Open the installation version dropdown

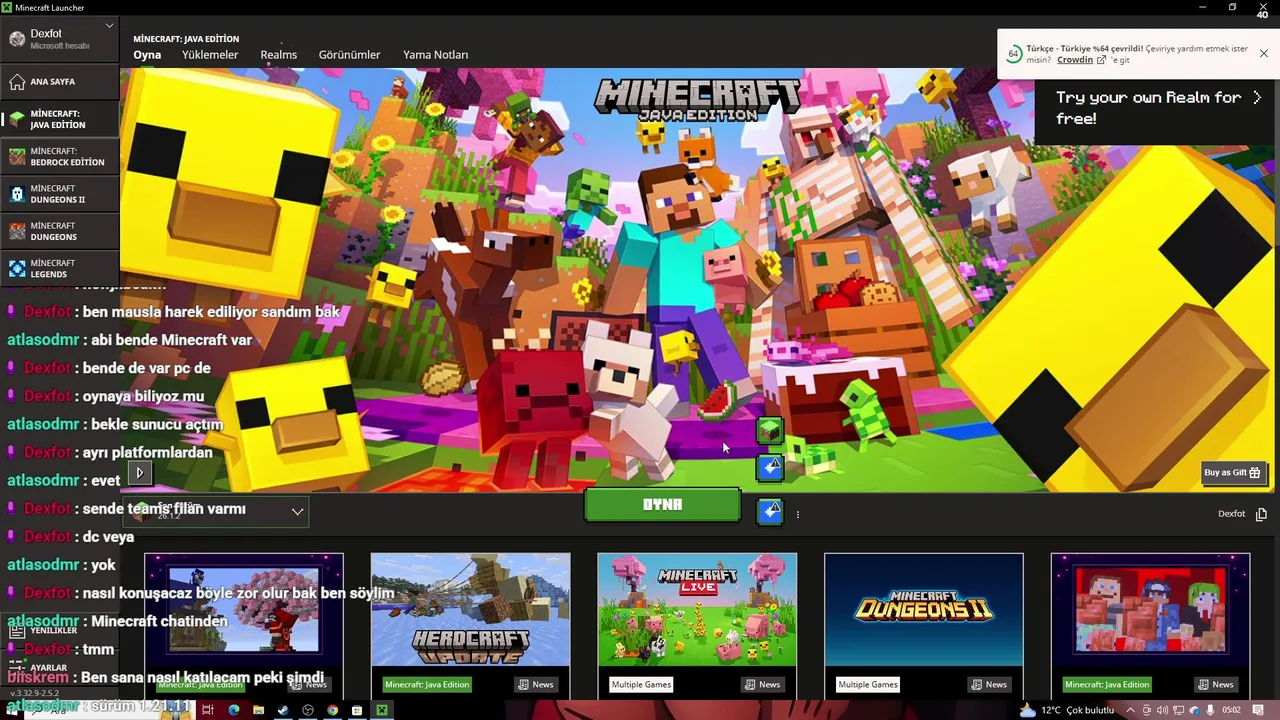[x=216, y=512]
